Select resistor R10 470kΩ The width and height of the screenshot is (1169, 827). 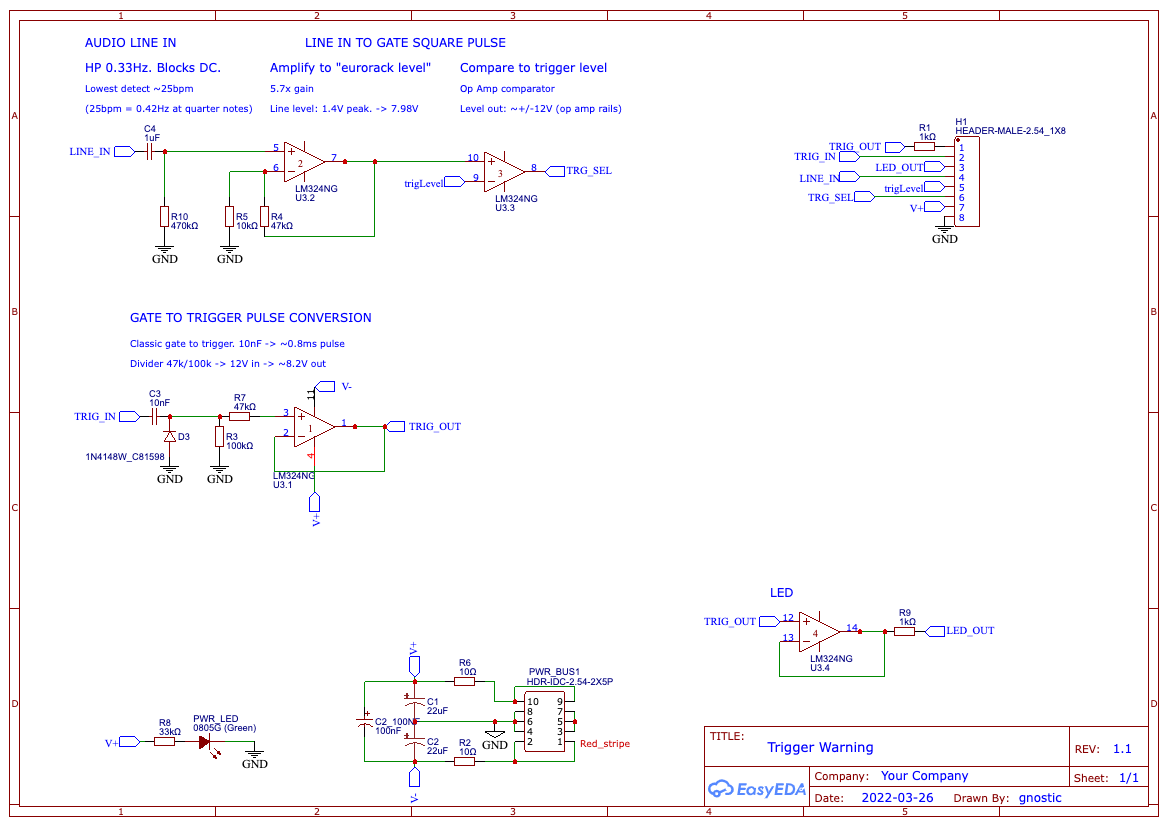coord(165,217)
